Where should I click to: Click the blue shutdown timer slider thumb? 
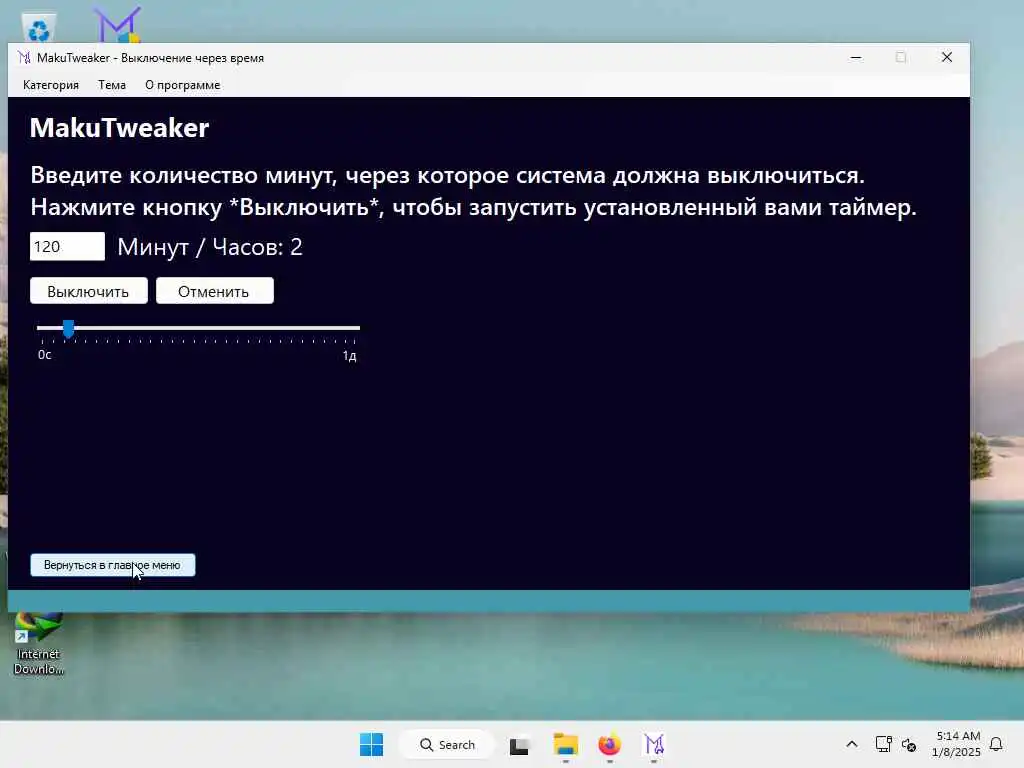69,329
